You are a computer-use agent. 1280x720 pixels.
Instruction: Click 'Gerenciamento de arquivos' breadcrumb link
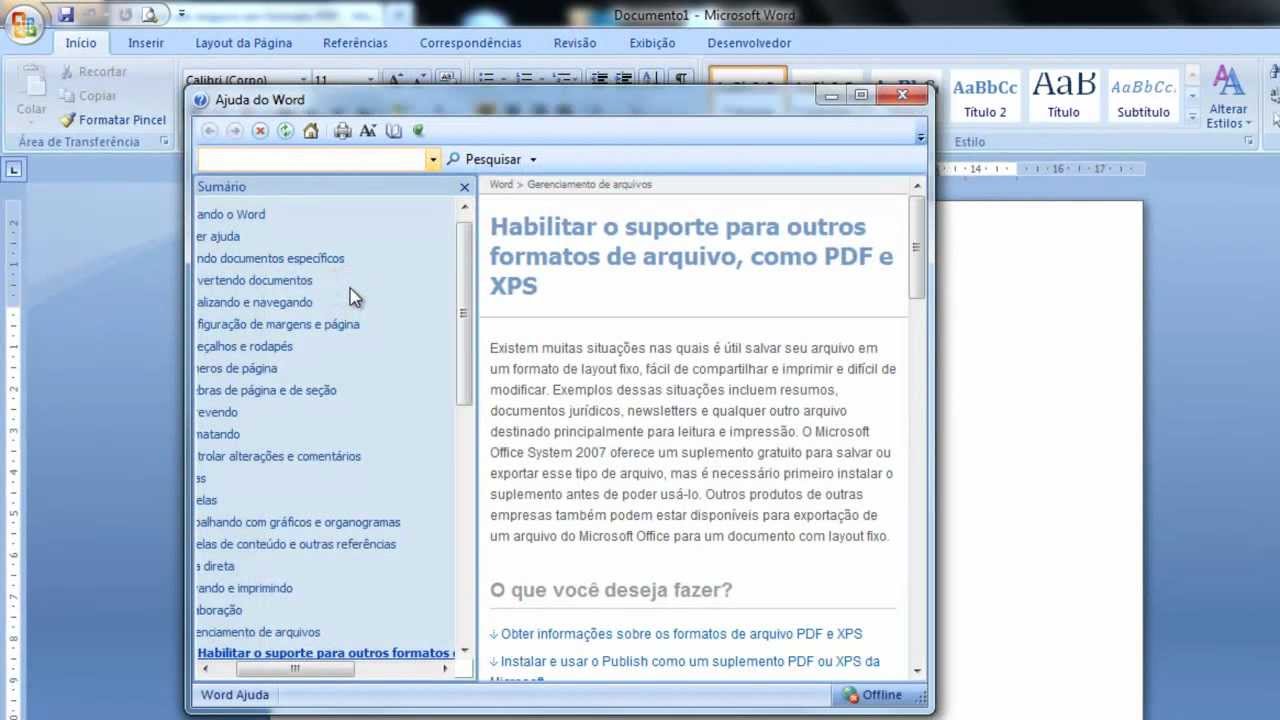(x=589, y=184)
